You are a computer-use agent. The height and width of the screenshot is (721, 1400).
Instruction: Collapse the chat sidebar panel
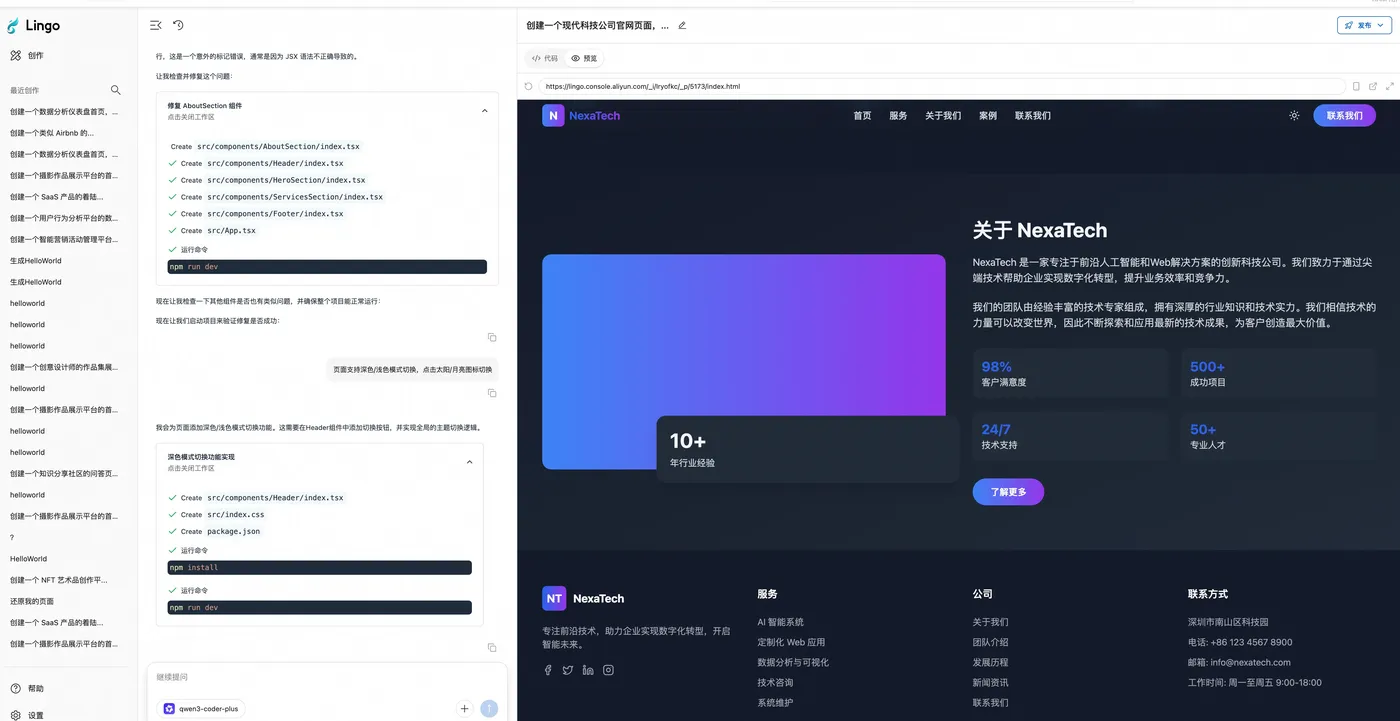[x=155, y=25]
